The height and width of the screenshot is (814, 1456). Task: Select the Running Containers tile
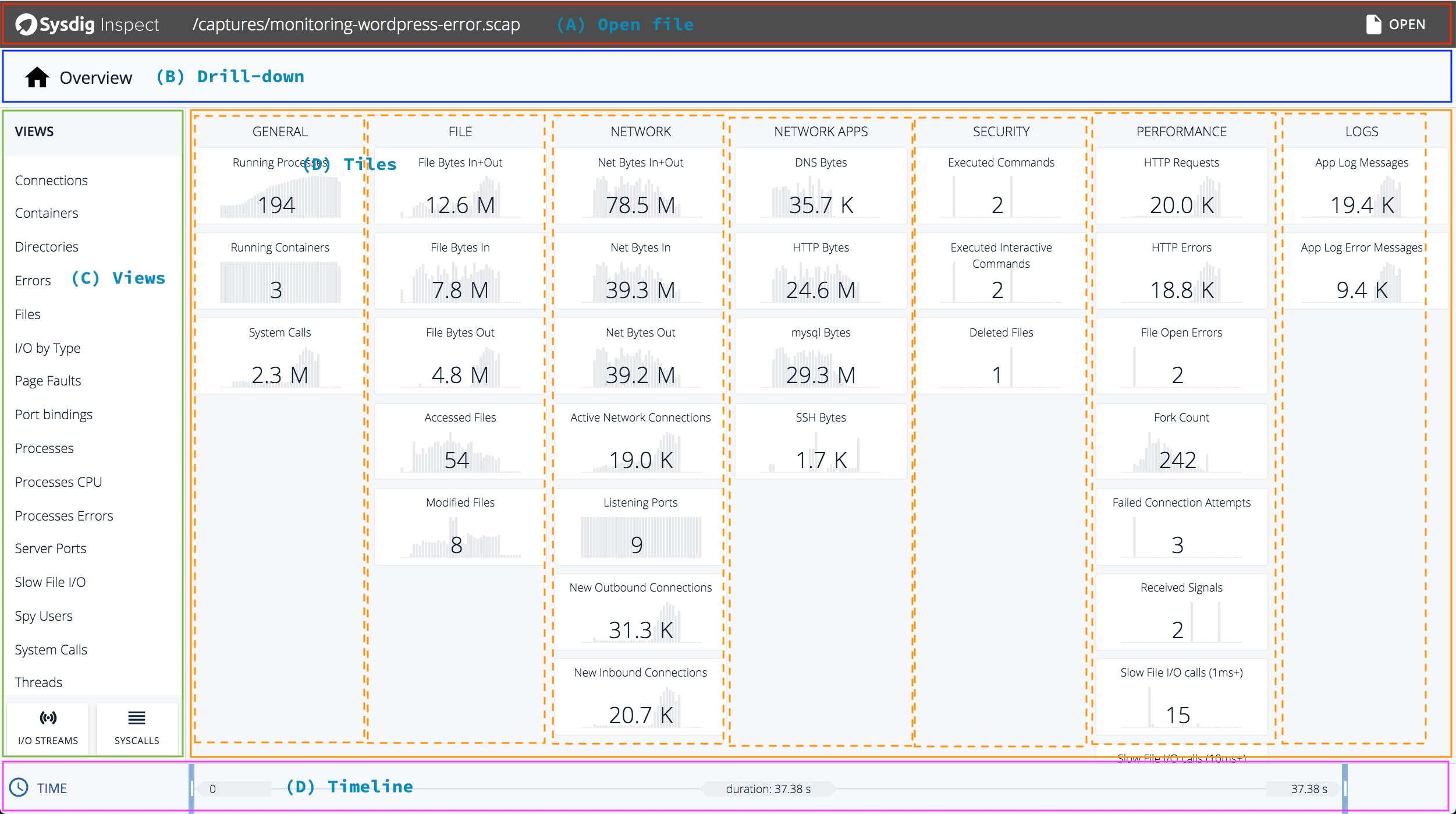[x=280, y=271]
